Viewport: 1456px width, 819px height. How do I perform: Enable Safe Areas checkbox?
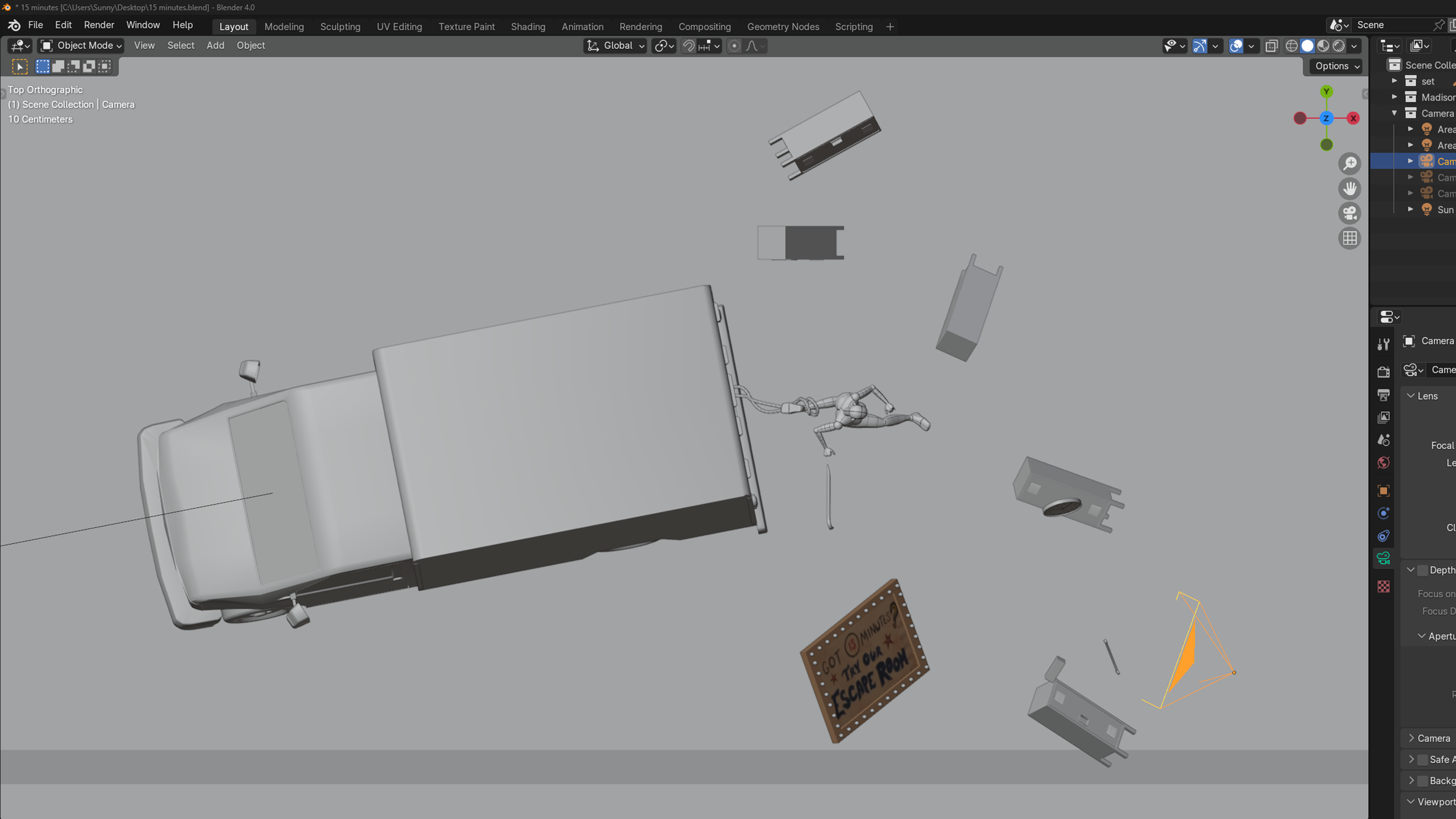point(1423,760)
